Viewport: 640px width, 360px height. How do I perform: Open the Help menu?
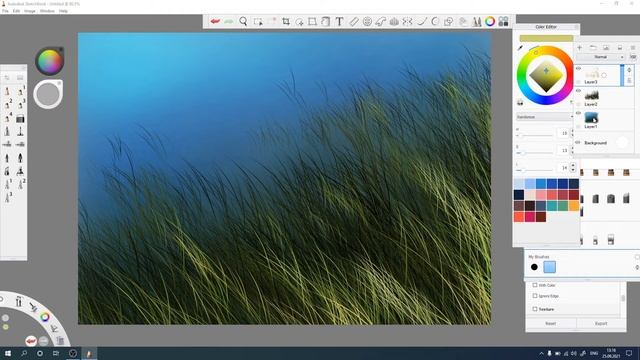point(63,11)
